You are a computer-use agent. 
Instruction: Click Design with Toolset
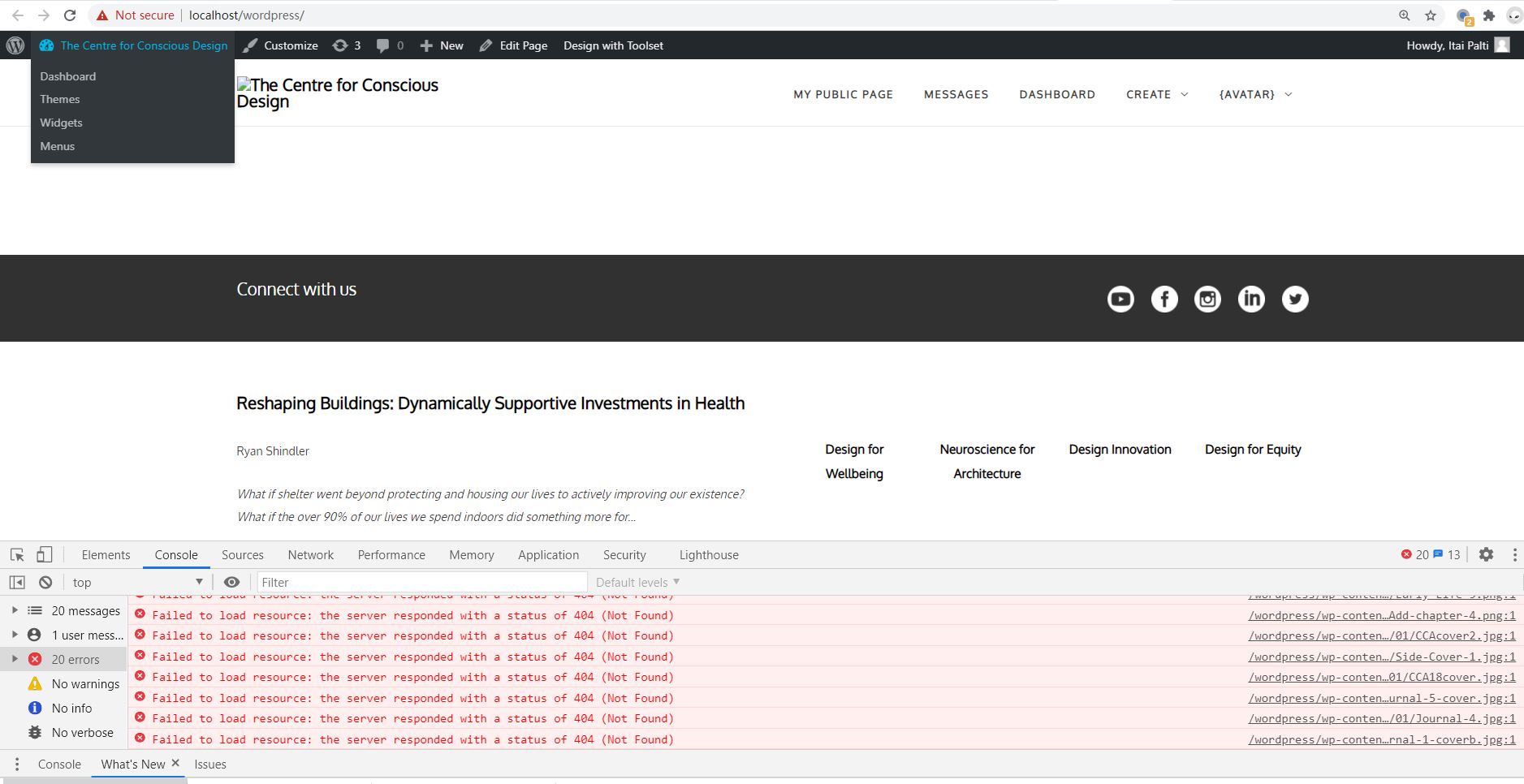pyautogui.click(x=613, y=45)
